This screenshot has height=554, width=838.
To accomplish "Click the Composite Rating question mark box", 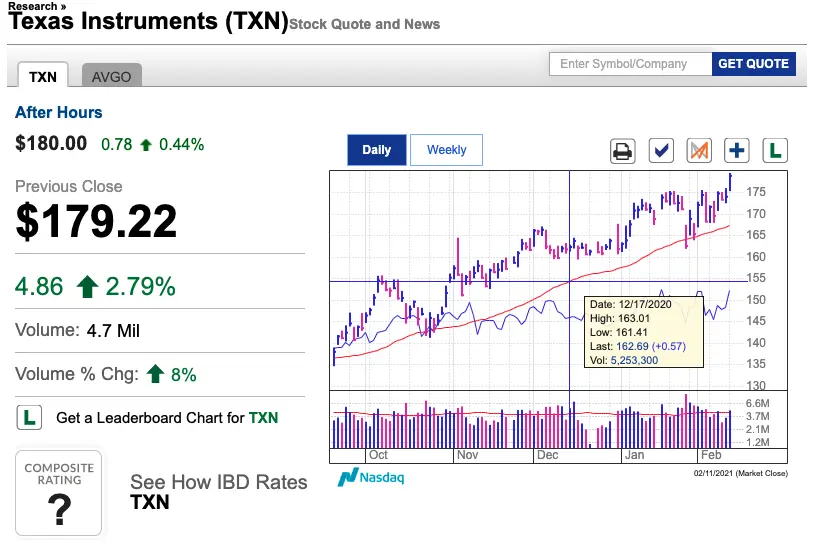I will (58, 493).
